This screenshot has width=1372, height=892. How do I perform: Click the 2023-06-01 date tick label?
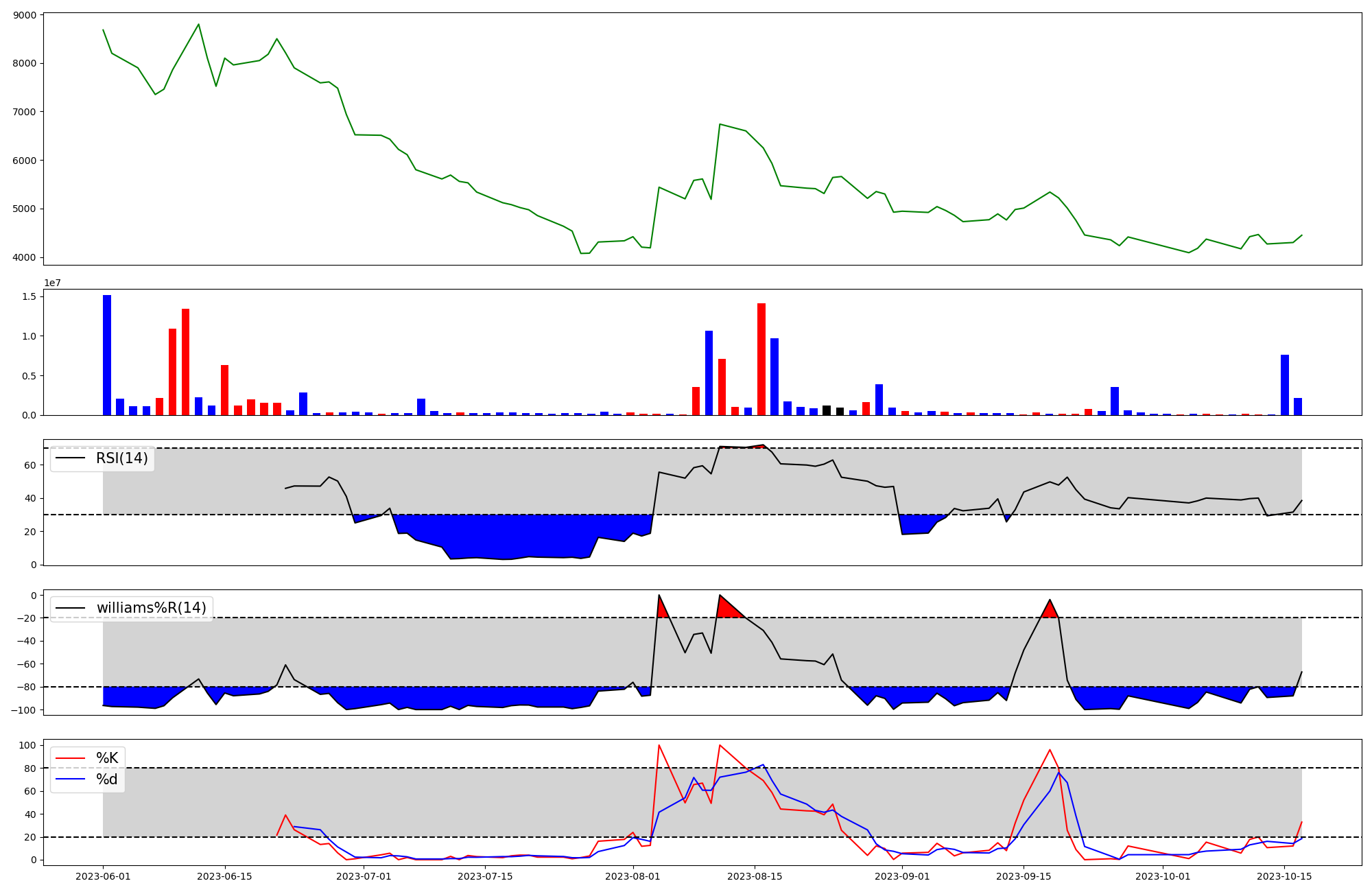pyautogui.click(x=103, y=876)
